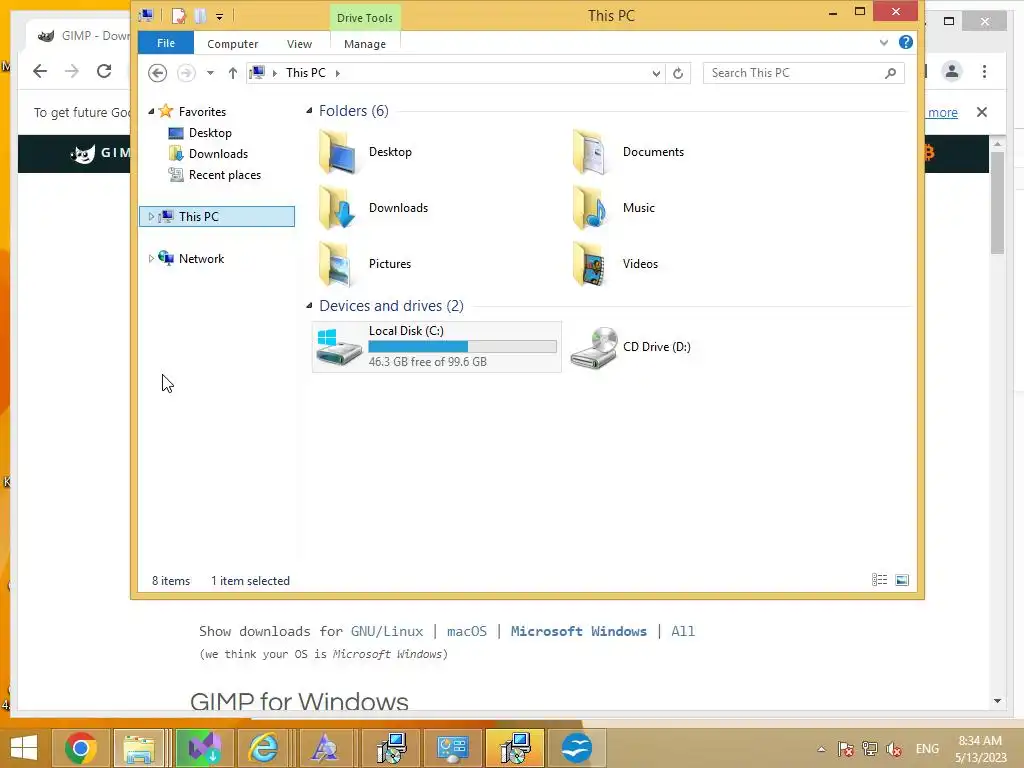Select Network in navigation pane

[201, 259]
